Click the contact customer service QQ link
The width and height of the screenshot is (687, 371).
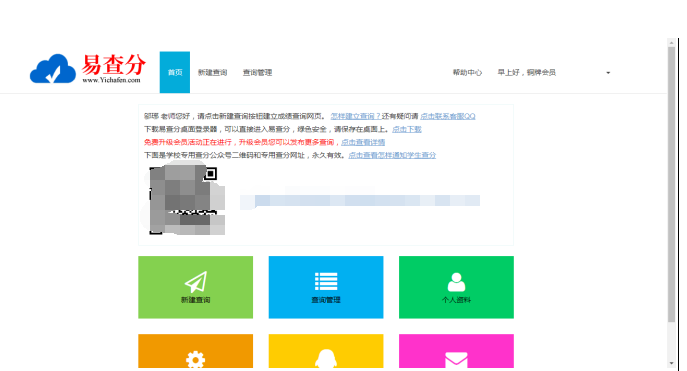pos(447,116)
